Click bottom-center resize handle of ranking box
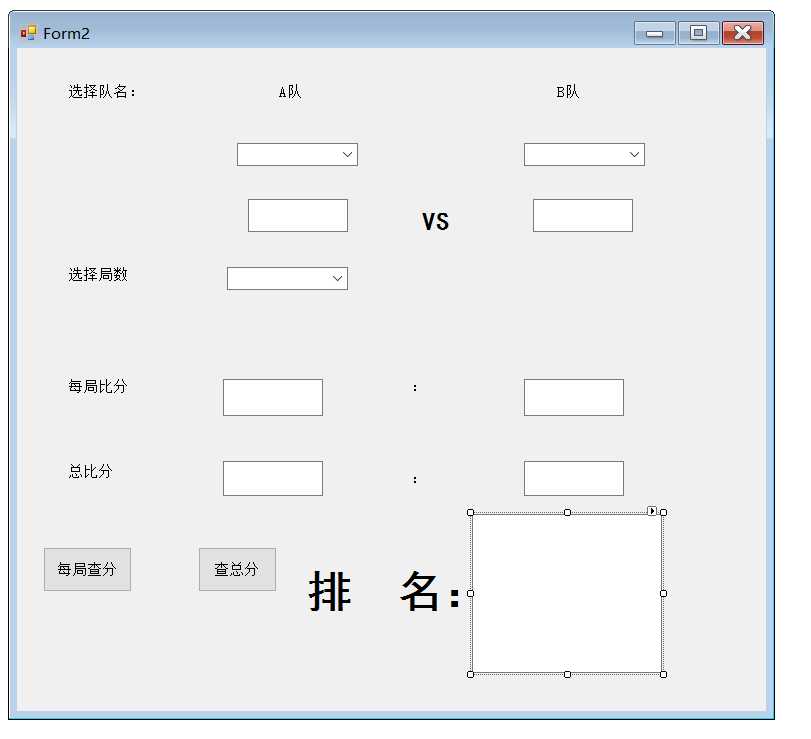Image resolution: width=811 pixels, height=739 pixels. [x=567, y=674]
